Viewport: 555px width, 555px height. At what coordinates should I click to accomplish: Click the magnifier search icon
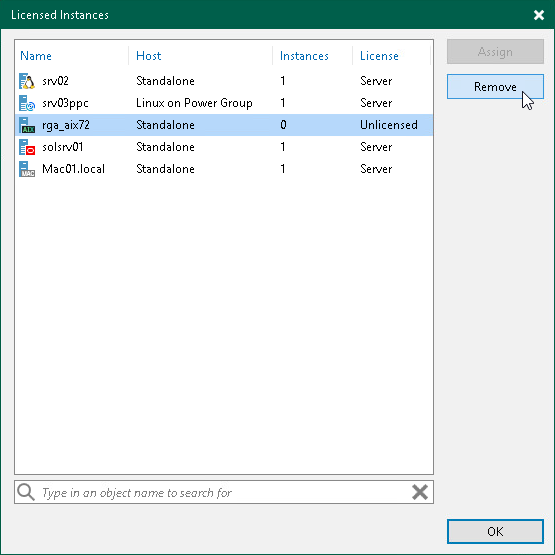pos(26,492)
